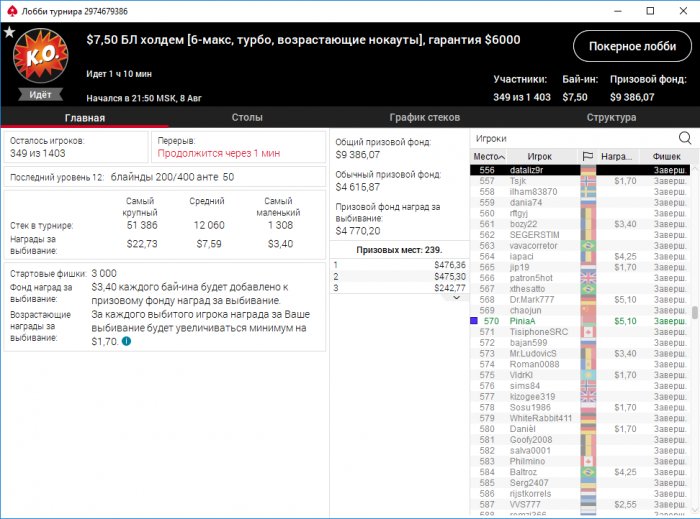This screenshot has height=519, width=700.
Task: Select player row jip19
Action: point(580,267)
